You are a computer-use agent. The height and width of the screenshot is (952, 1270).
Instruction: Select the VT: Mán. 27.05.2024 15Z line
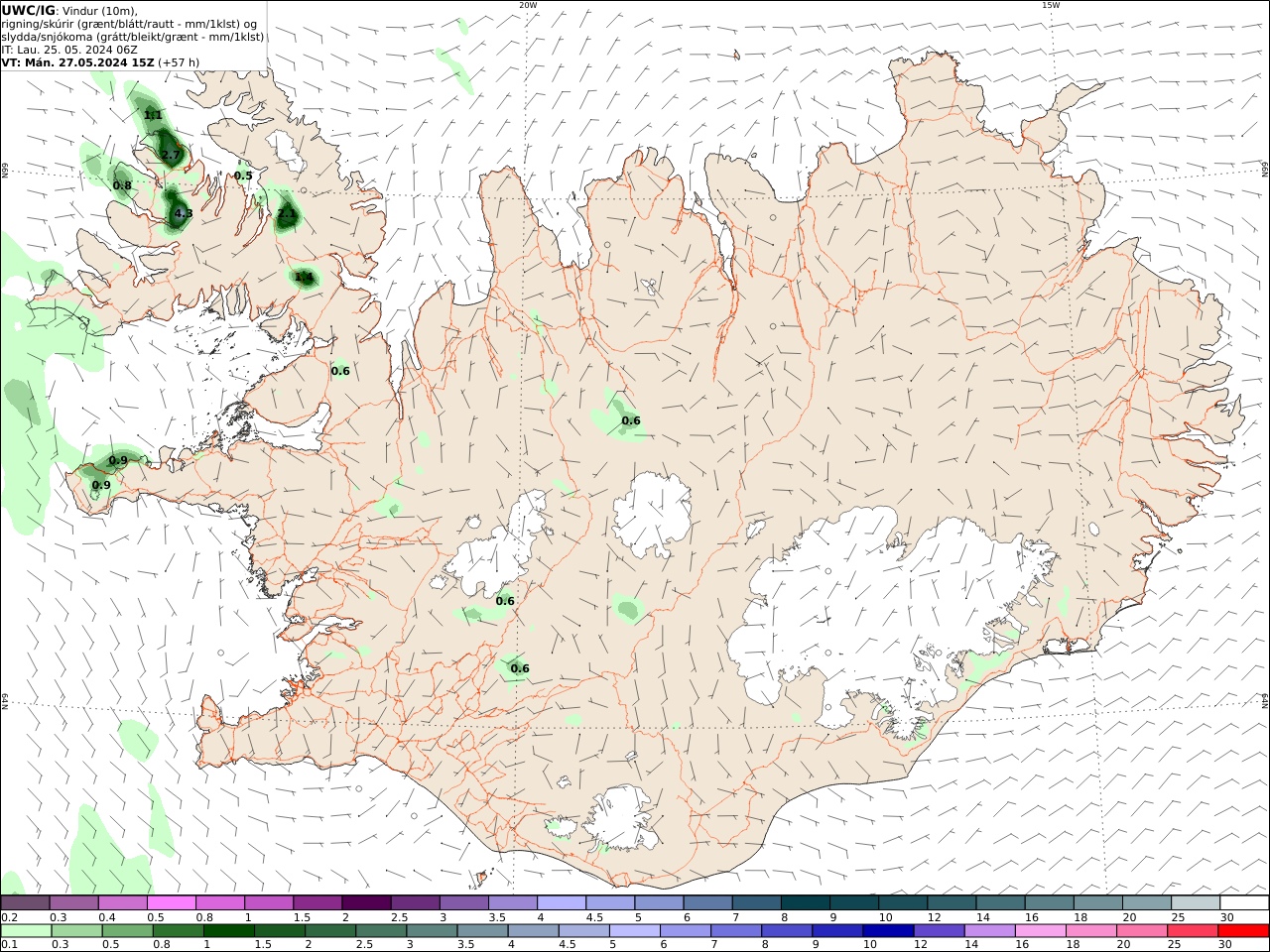pos(77,61)
